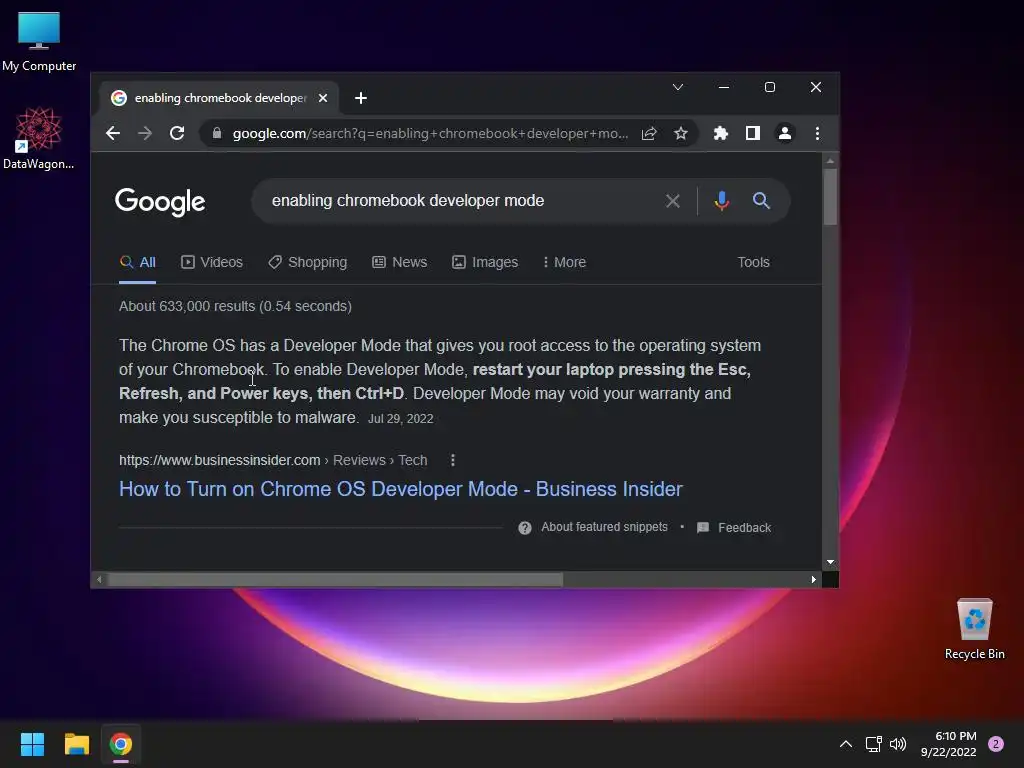Show hidden tray icons with the up chevron
The height and width of the screenshot is (768, 1024).
point(845,744)
